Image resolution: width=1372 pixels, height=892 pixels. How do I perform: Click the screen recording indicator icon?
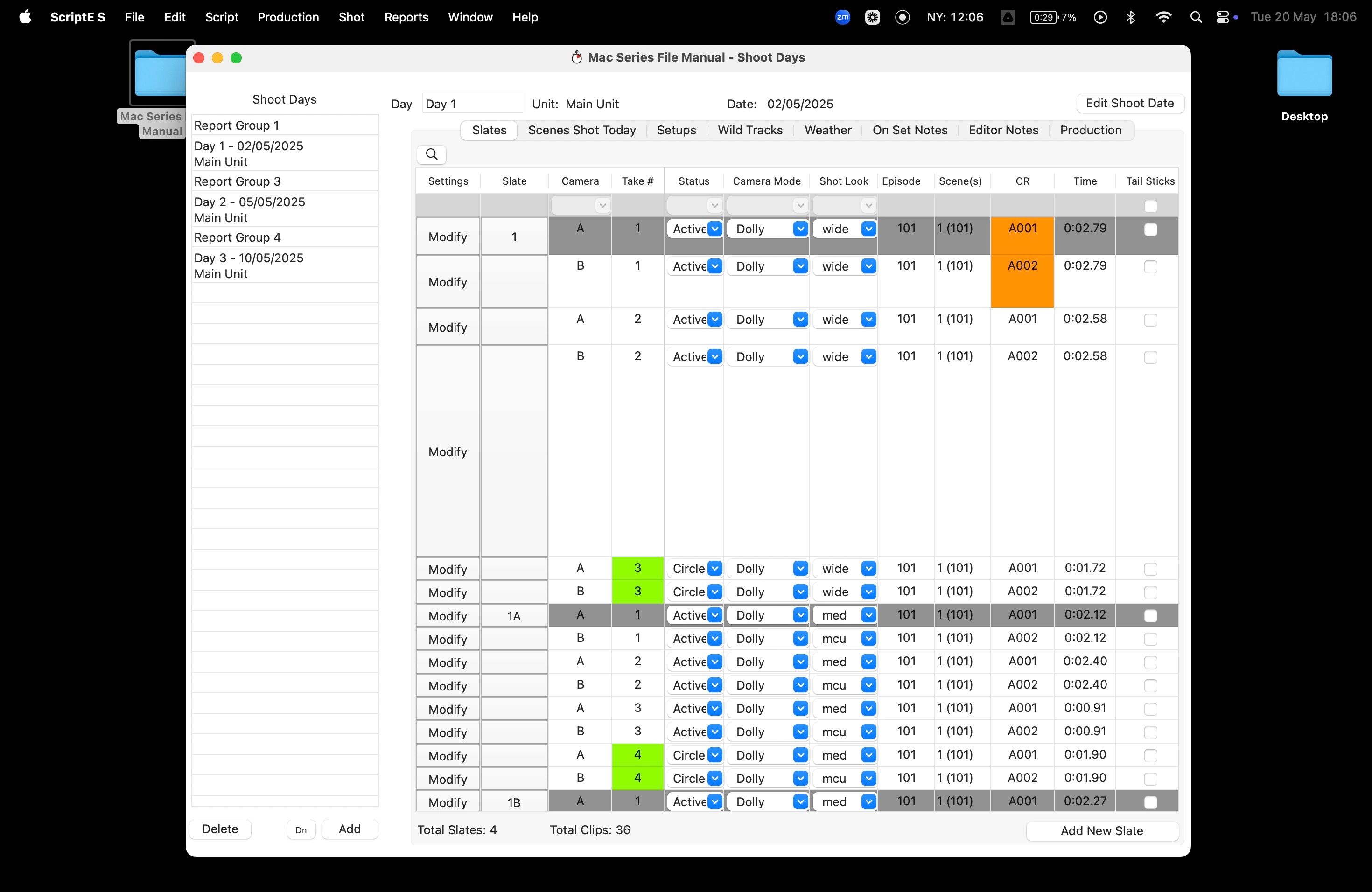[x=902, y=17]
